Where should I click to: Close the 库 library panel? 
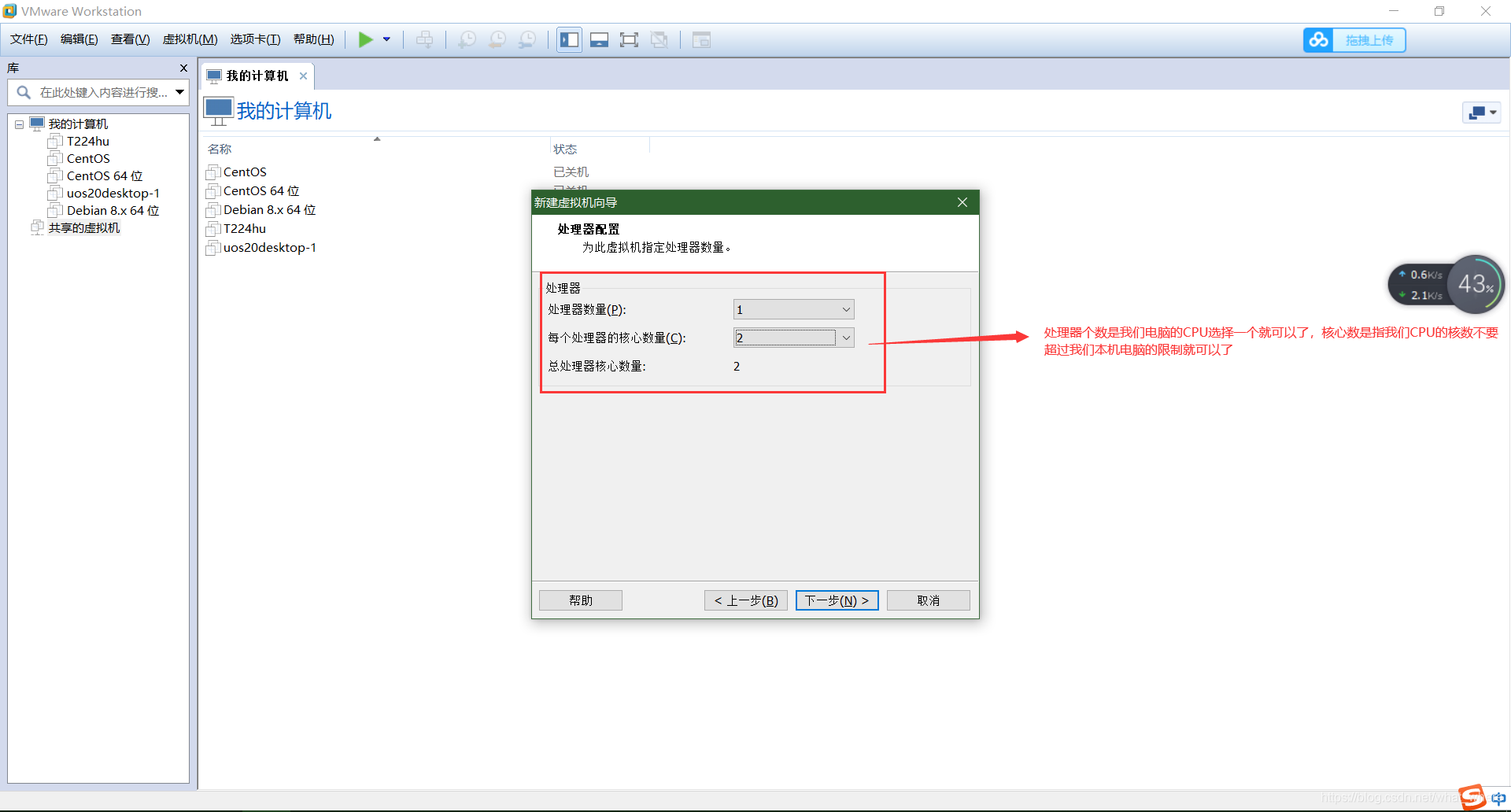[x=183, y=68]
